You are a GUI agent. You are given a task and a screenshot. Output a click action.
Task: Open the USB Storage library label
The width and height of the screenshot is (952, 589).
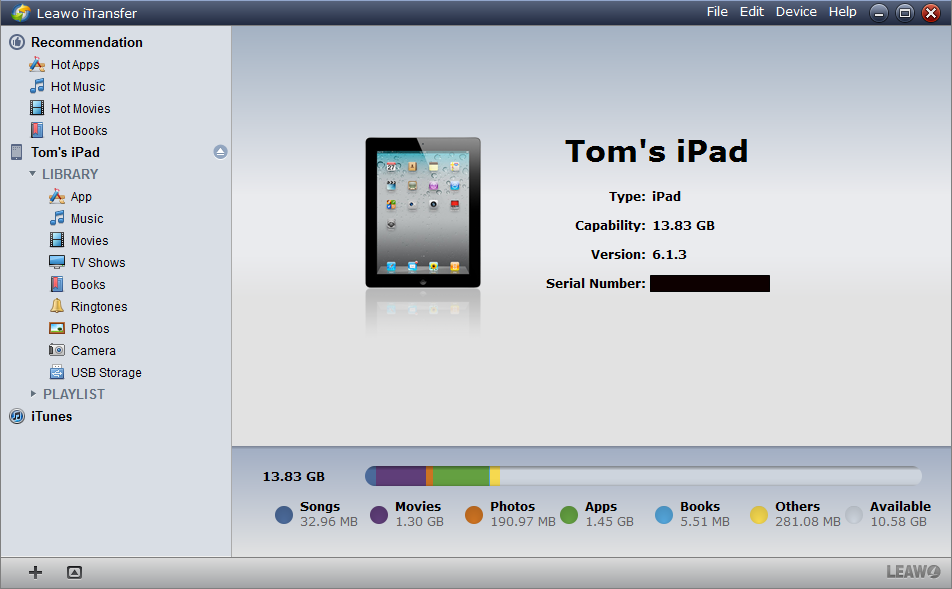pyautogui.click(x=106, y=373)
